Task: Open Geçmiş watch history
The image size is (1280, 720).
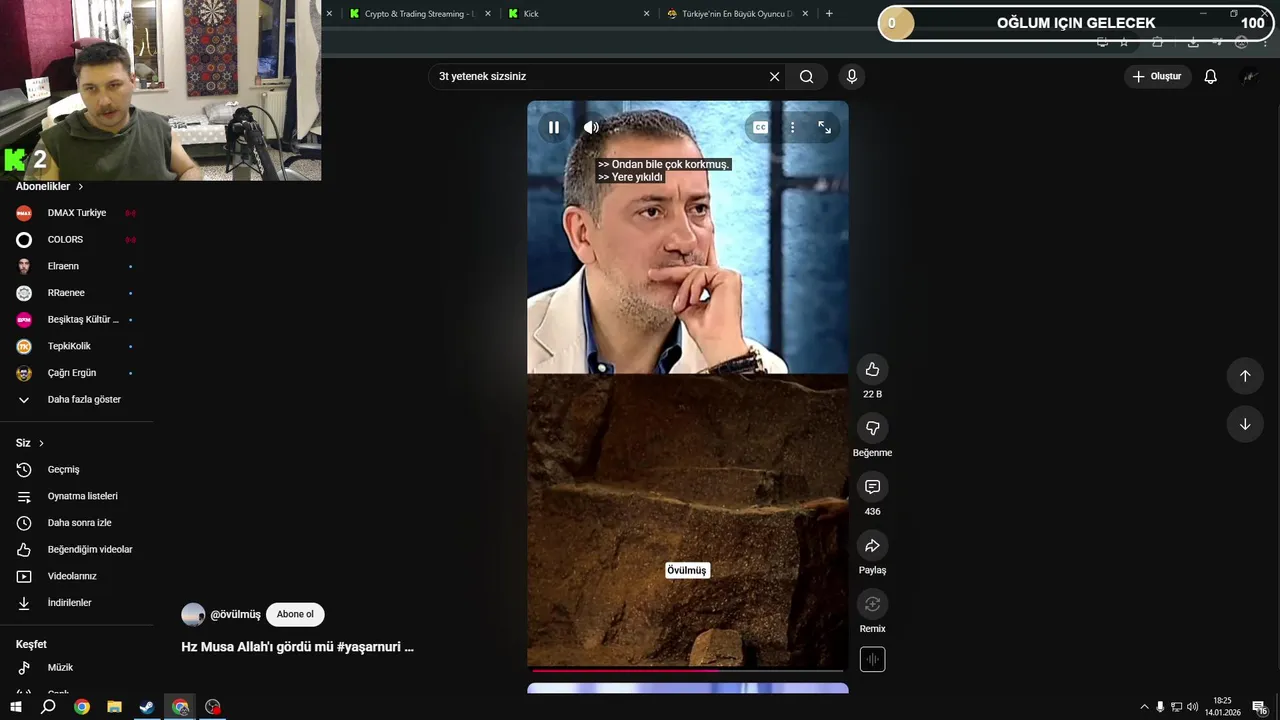Action: pos(77,470)
